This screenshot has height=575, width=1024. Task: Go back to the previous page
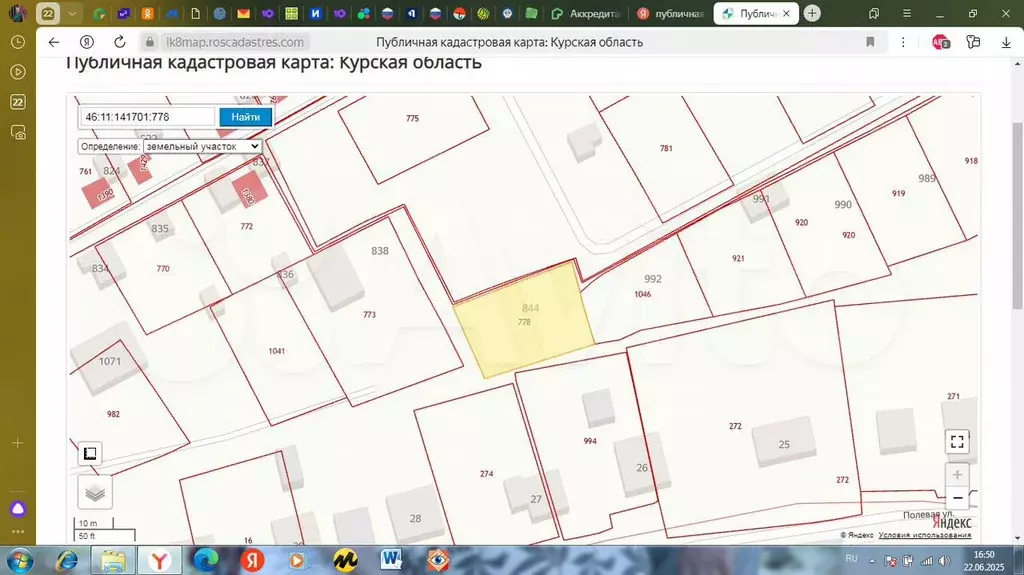(x=54, y=42)
